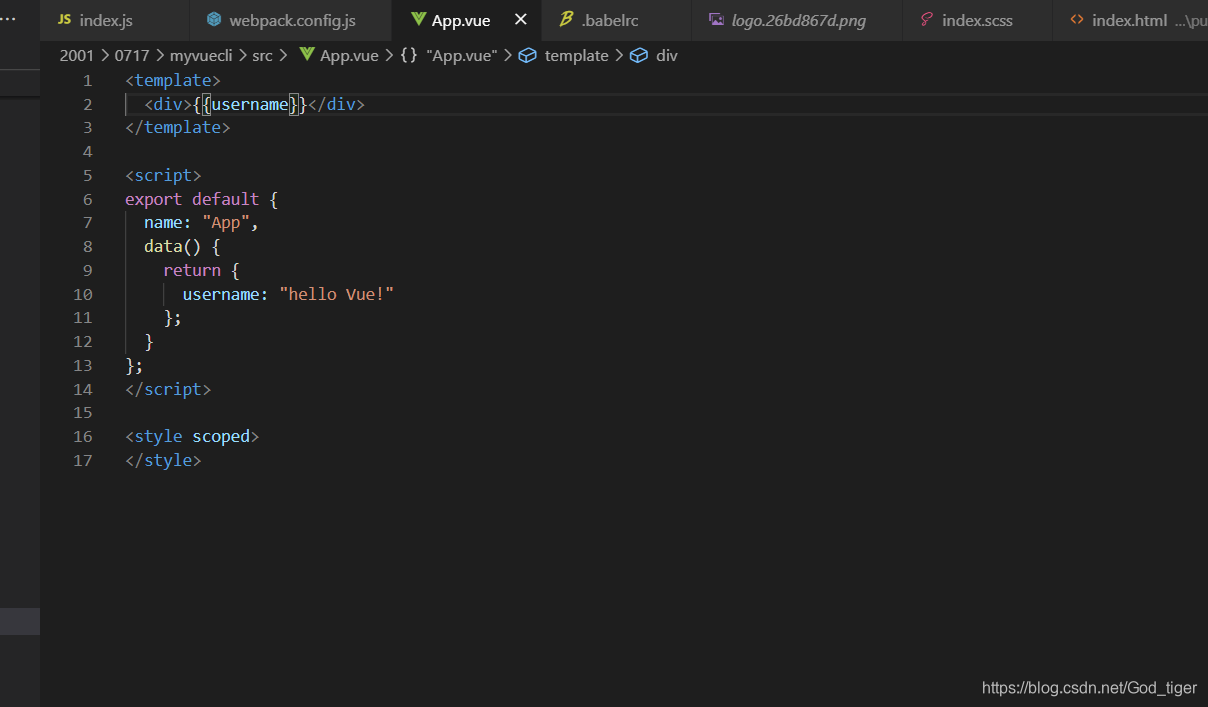
Task: Click the image icon on logo png tab
Action: (x=716, y=20)
